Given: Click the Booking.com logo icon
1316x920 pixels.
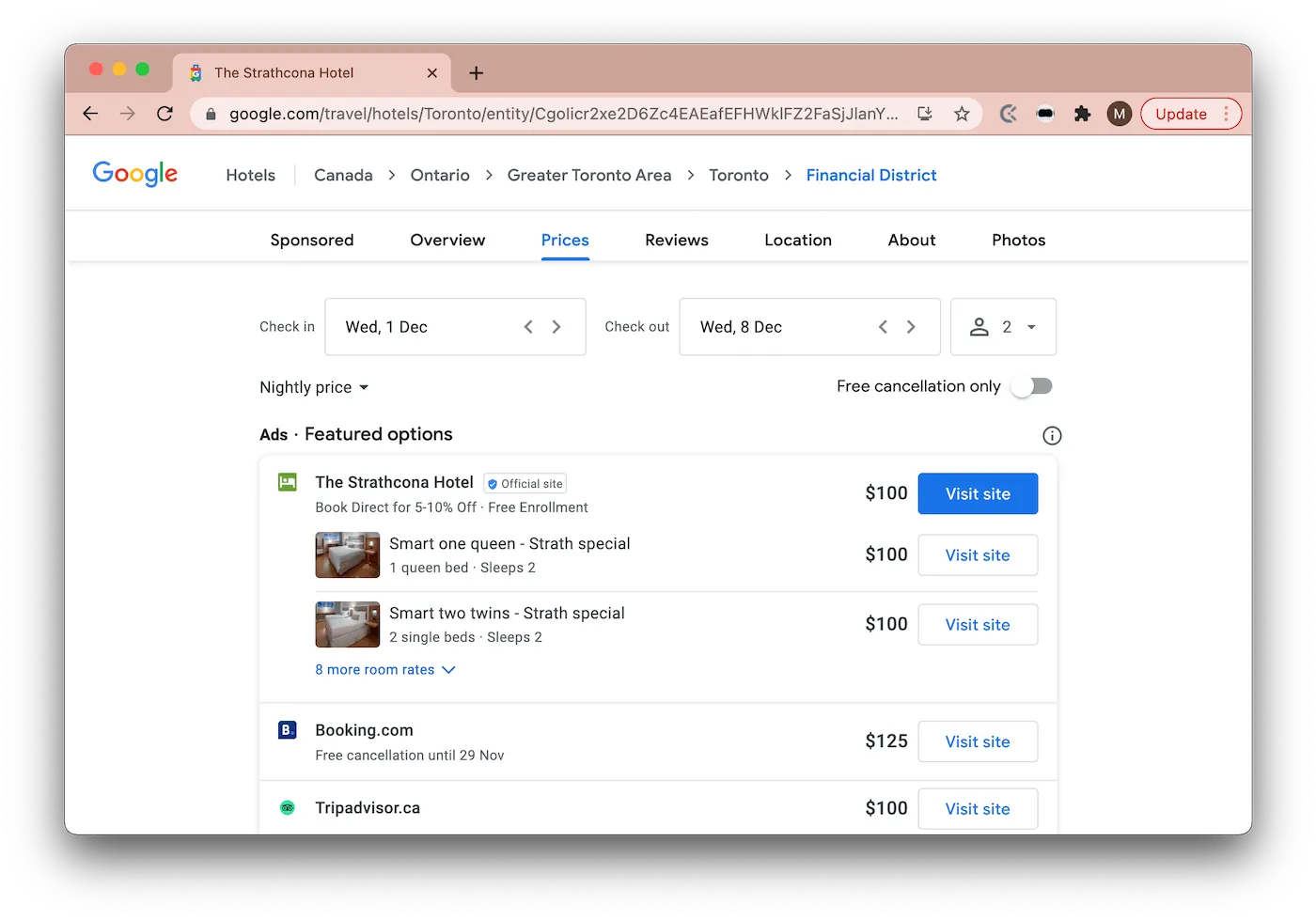Looking at the screenshot, I should click(x=288, y=730).
